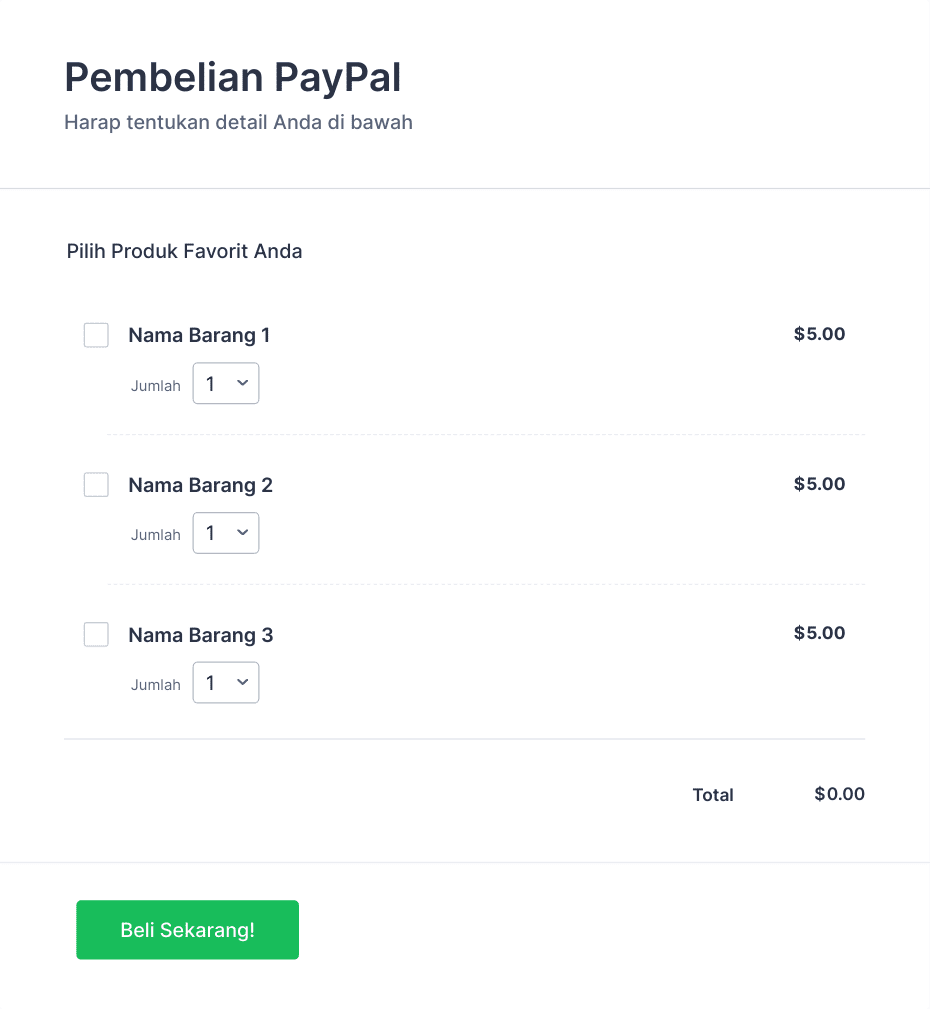
Task: Click the Pilih Produk Favorit Anda label
Action: (184, 251)
